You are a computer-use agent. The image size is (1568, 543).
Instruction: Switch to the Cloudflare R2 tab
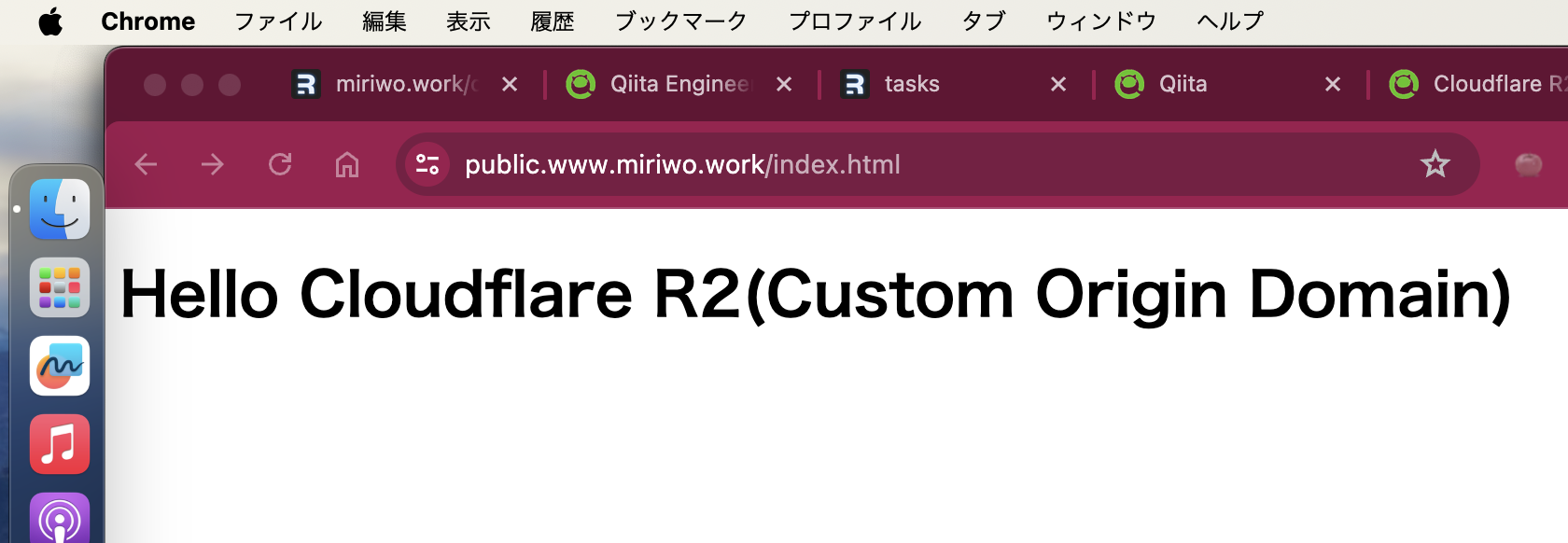1475,84
